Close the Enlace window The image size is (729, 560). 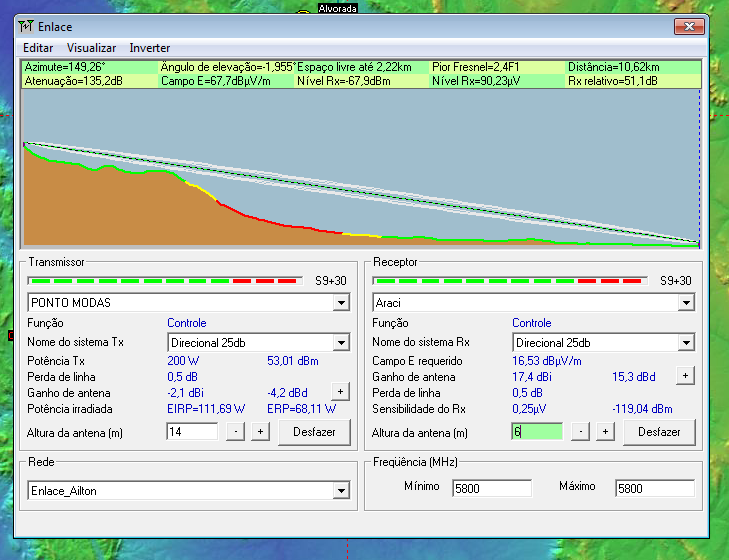689,27
